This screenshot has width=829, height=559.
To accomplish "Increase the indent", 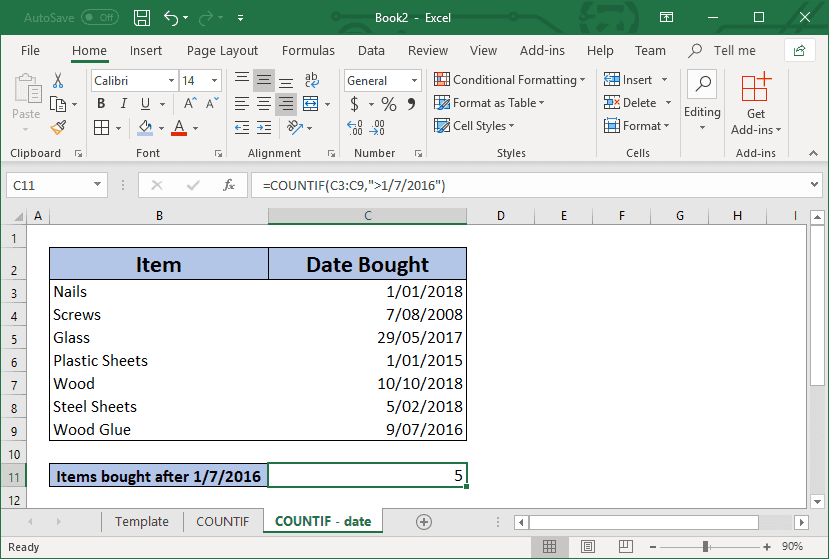I will pos(264,127).
